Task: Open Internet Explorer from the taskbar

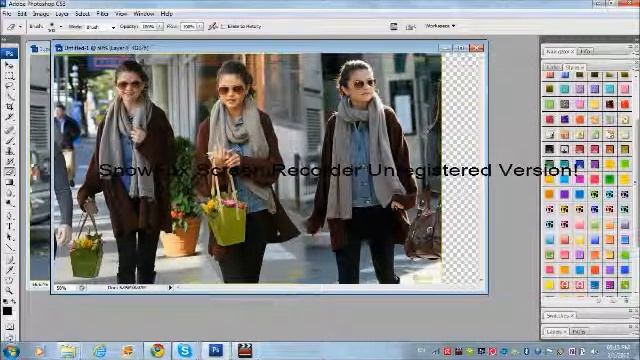Action: 99,351
